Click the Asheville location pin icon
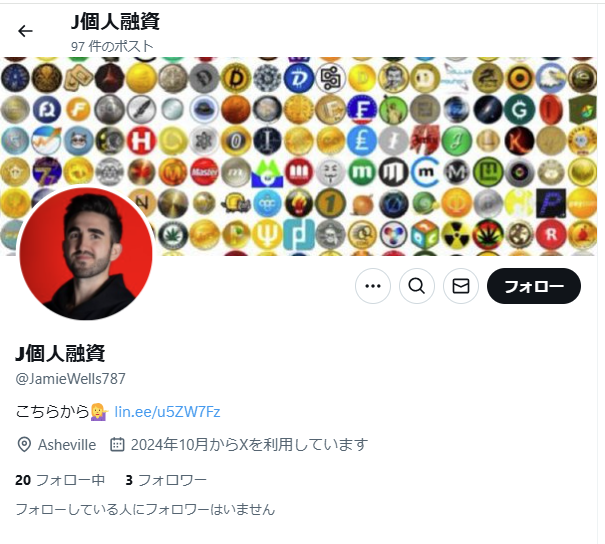Viewport: 605px width, 544px height. point(24,445)
